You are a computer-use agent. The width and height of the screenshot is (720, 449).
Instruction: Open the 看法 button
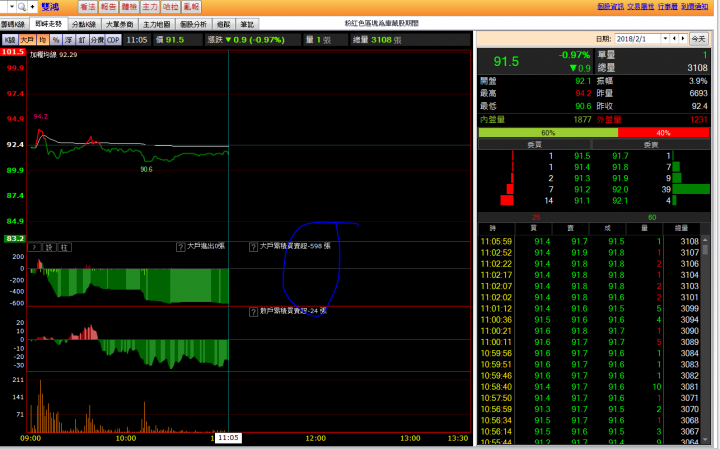[88, 7]
